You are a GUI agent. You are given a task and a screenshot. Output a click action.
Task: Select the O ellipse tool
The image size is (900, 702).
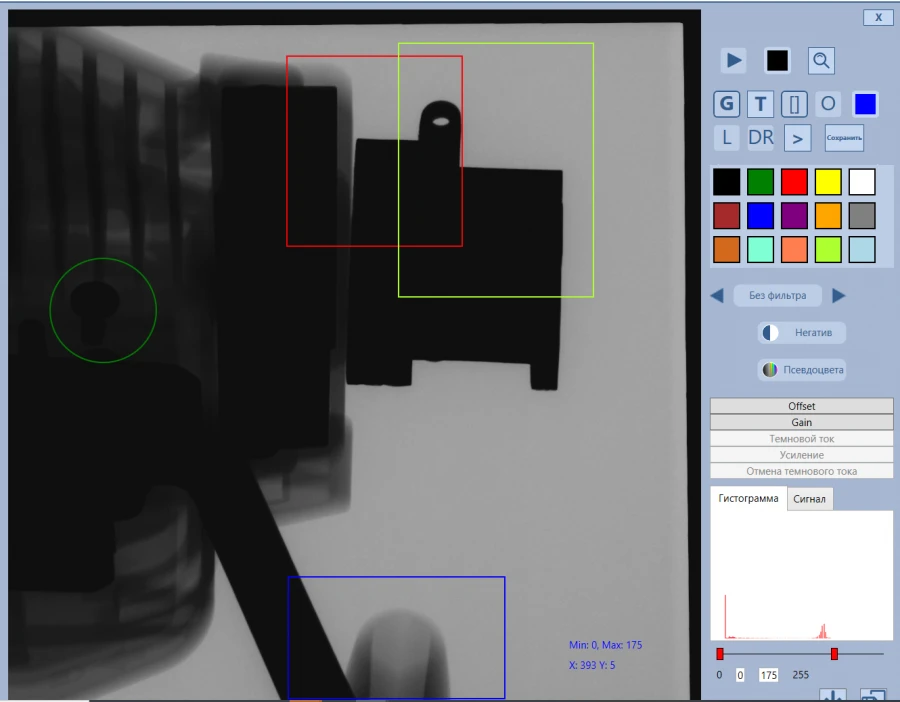[828, 103]
